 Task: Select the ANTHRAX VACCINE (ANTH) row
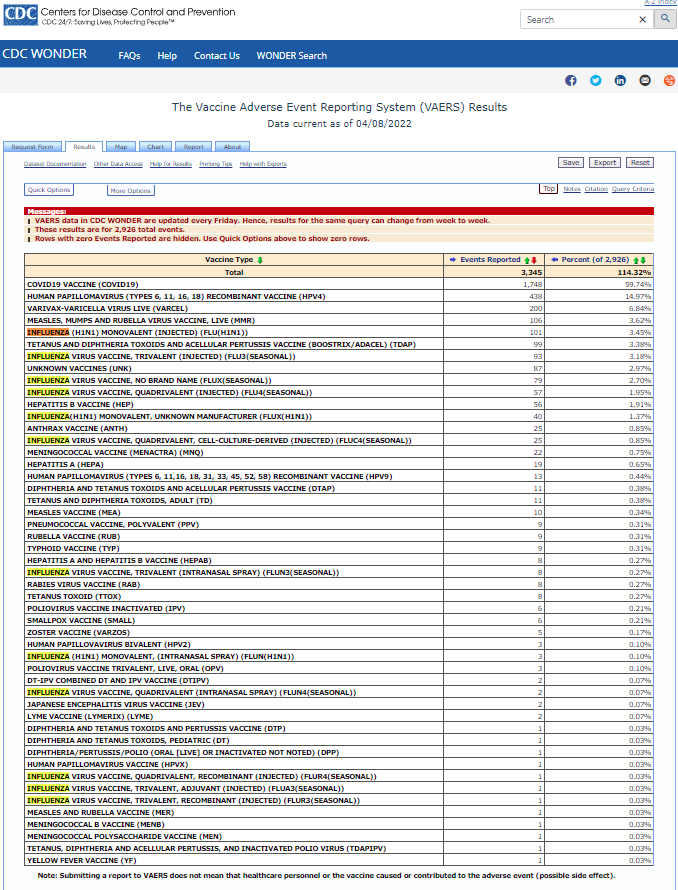click(x=338, y=429)
